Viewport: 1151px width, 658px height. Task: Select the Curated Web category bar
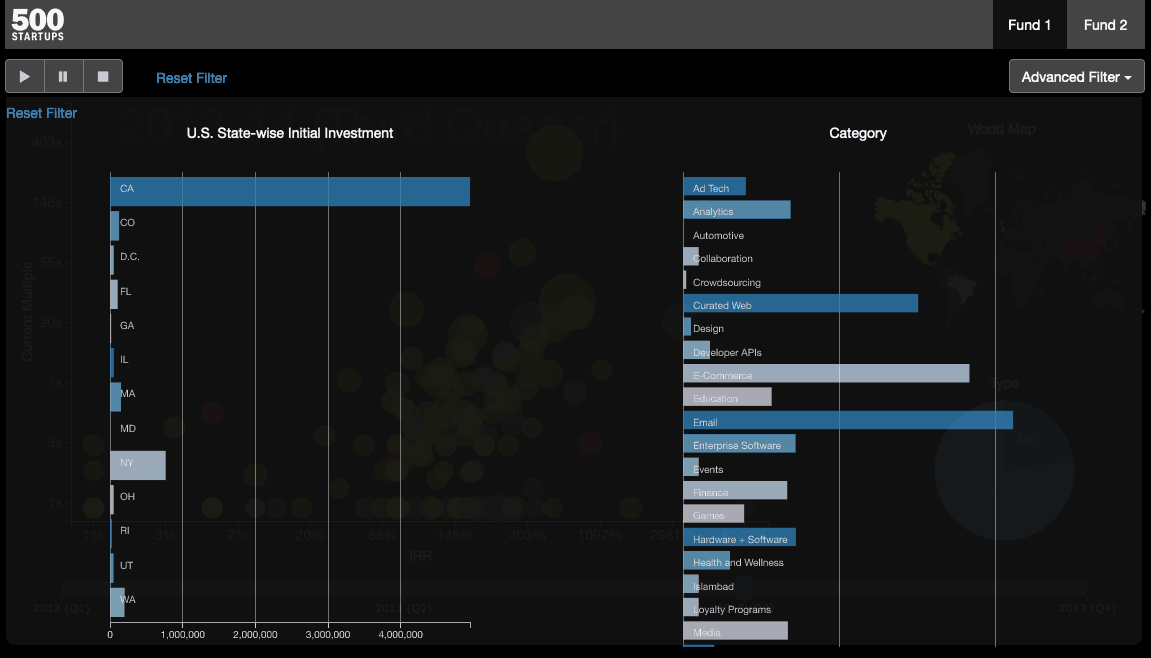[800, 304]
